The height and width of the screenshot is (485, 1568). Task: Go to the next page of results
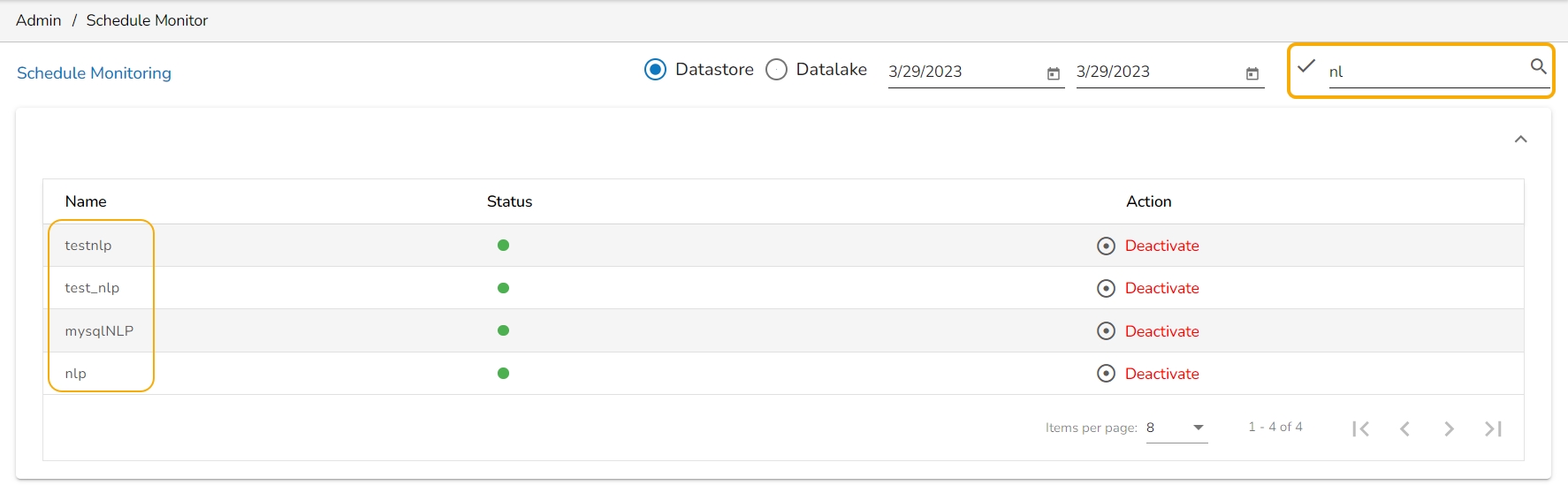1449,428
